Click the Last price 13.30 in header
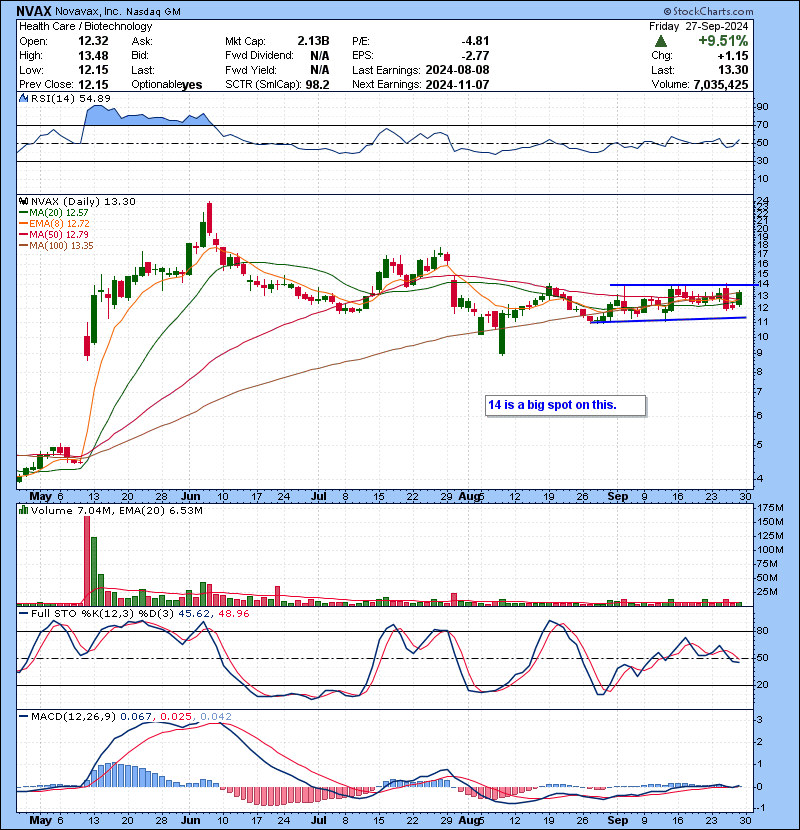This screenshot has height=830, width=800. [x=733, y=70]
